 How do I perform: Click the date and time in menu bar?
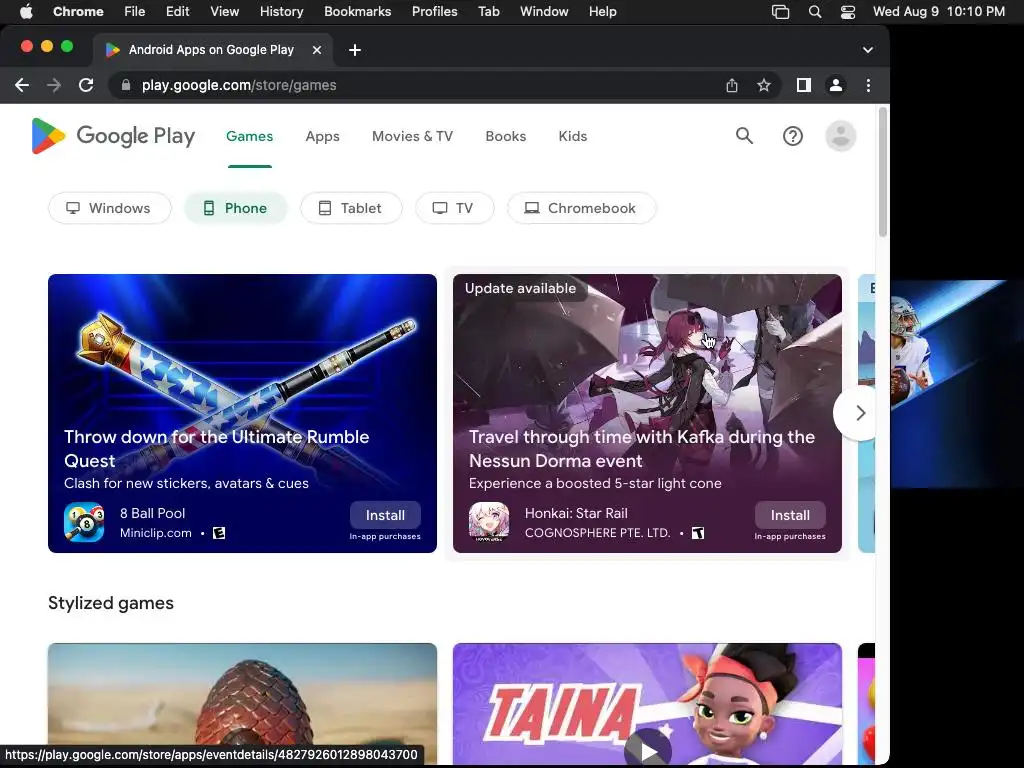[938, 11]
